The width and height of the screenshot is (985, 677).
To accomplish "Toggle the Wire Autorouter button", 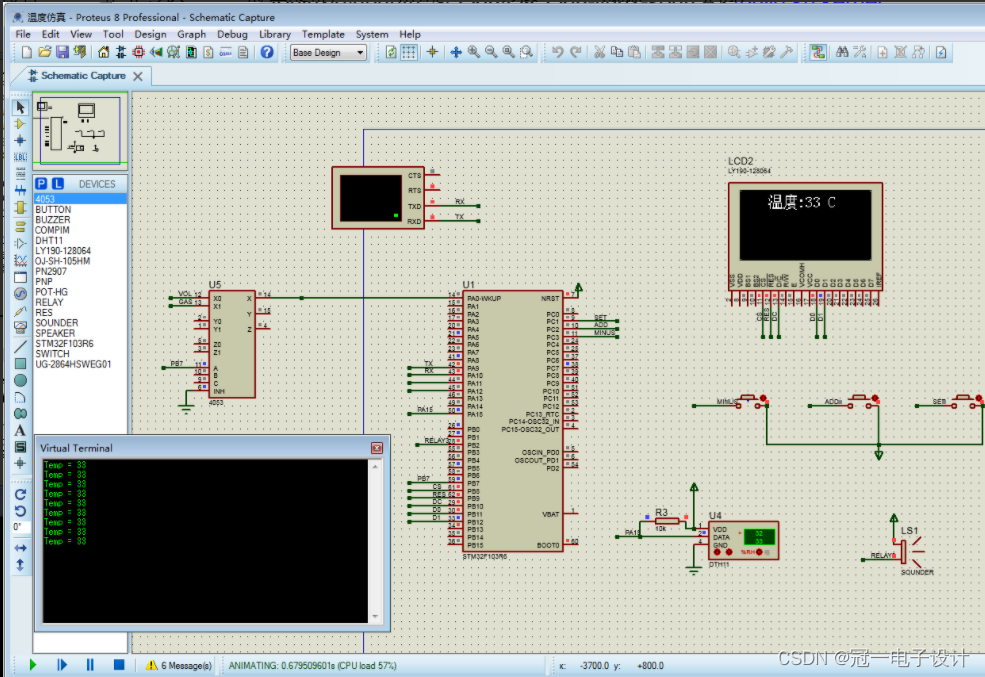I will pos(818,52).
